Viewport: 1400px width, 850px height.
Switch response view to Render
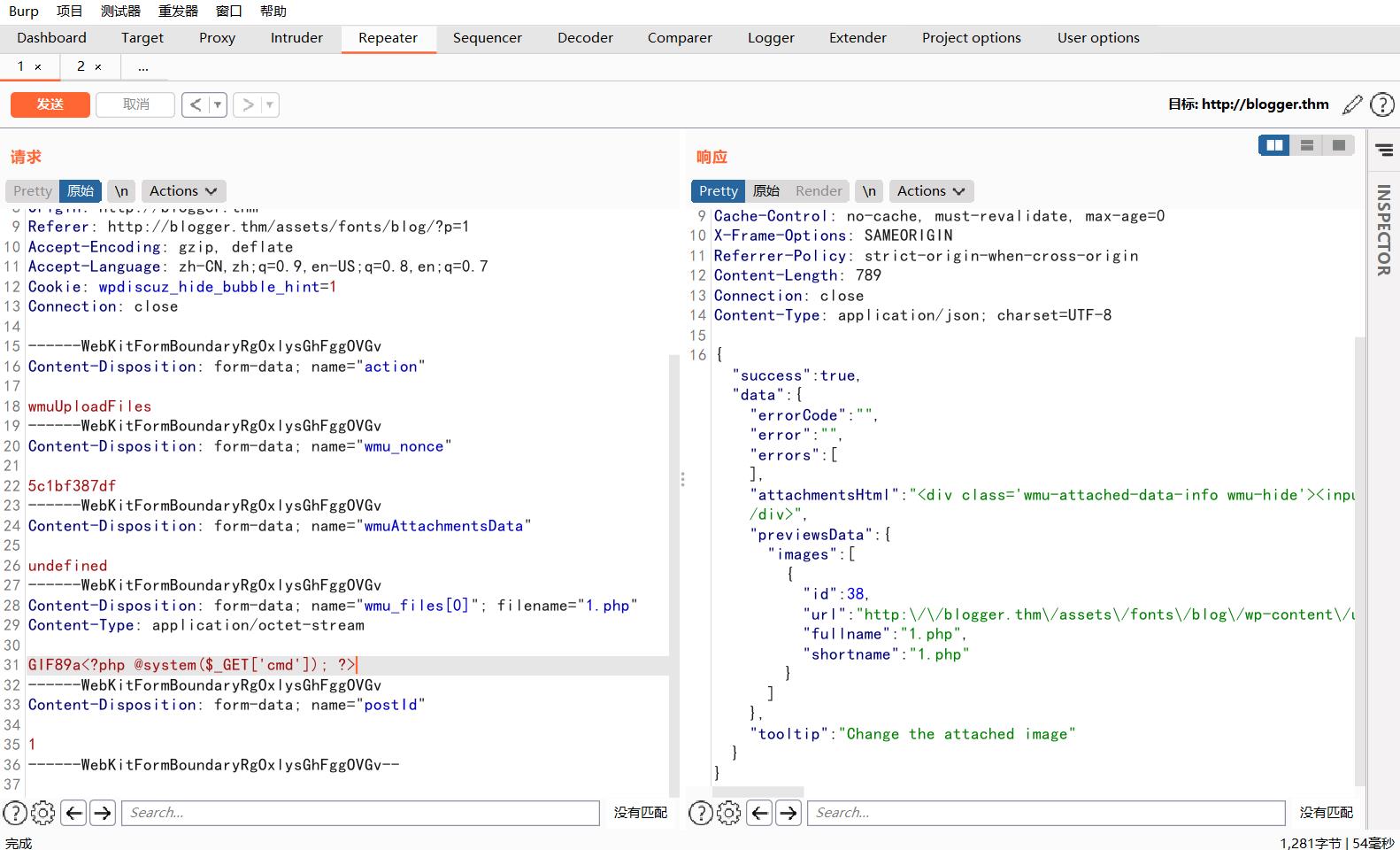point(819,191)
